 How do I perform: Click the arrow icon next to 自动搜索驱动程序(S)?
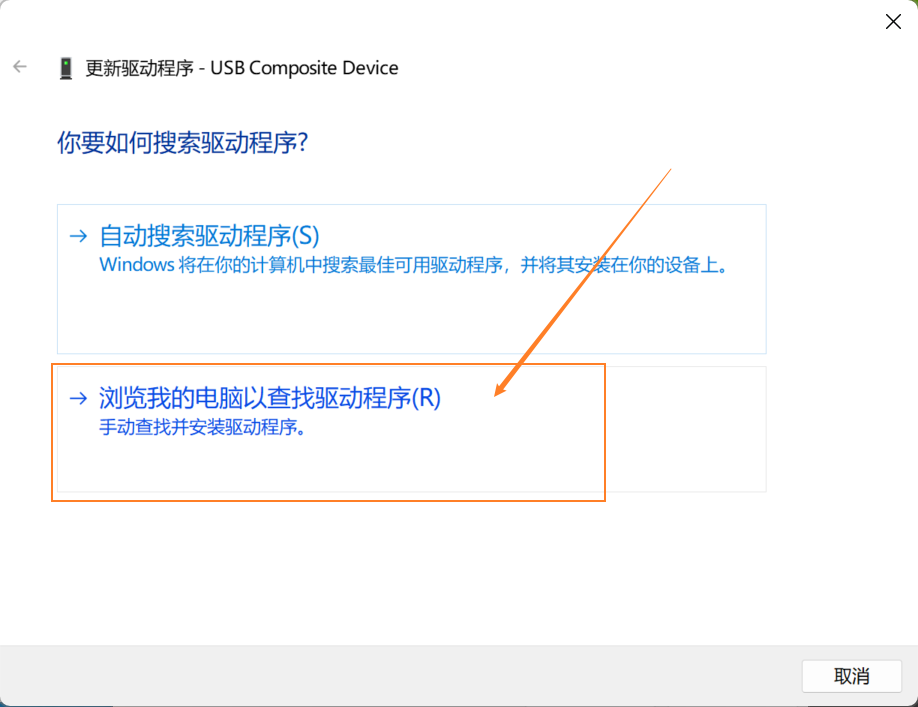[x=78, y=236]
